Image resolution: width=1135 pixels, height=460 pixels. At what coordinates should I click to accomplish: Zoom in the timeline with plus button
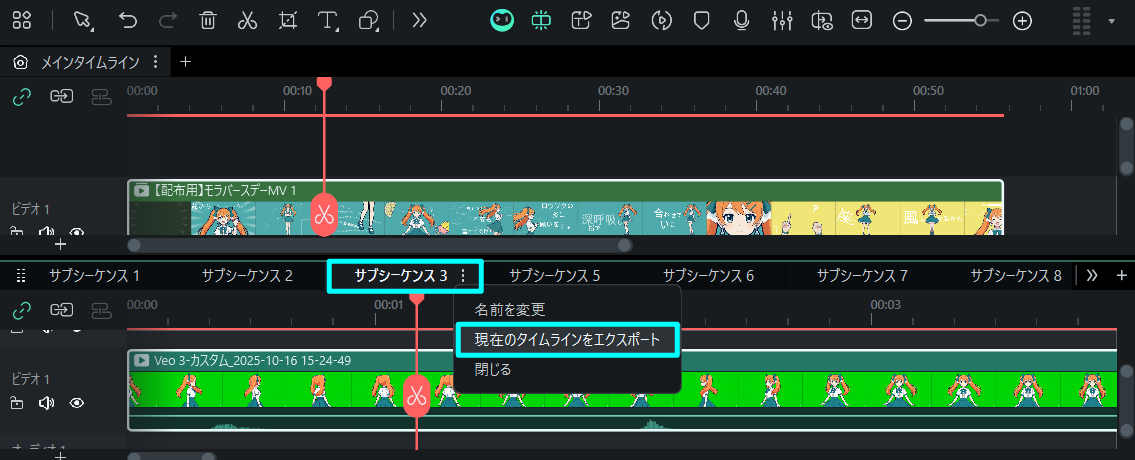pyautogui.click(x=1022, y=20)
